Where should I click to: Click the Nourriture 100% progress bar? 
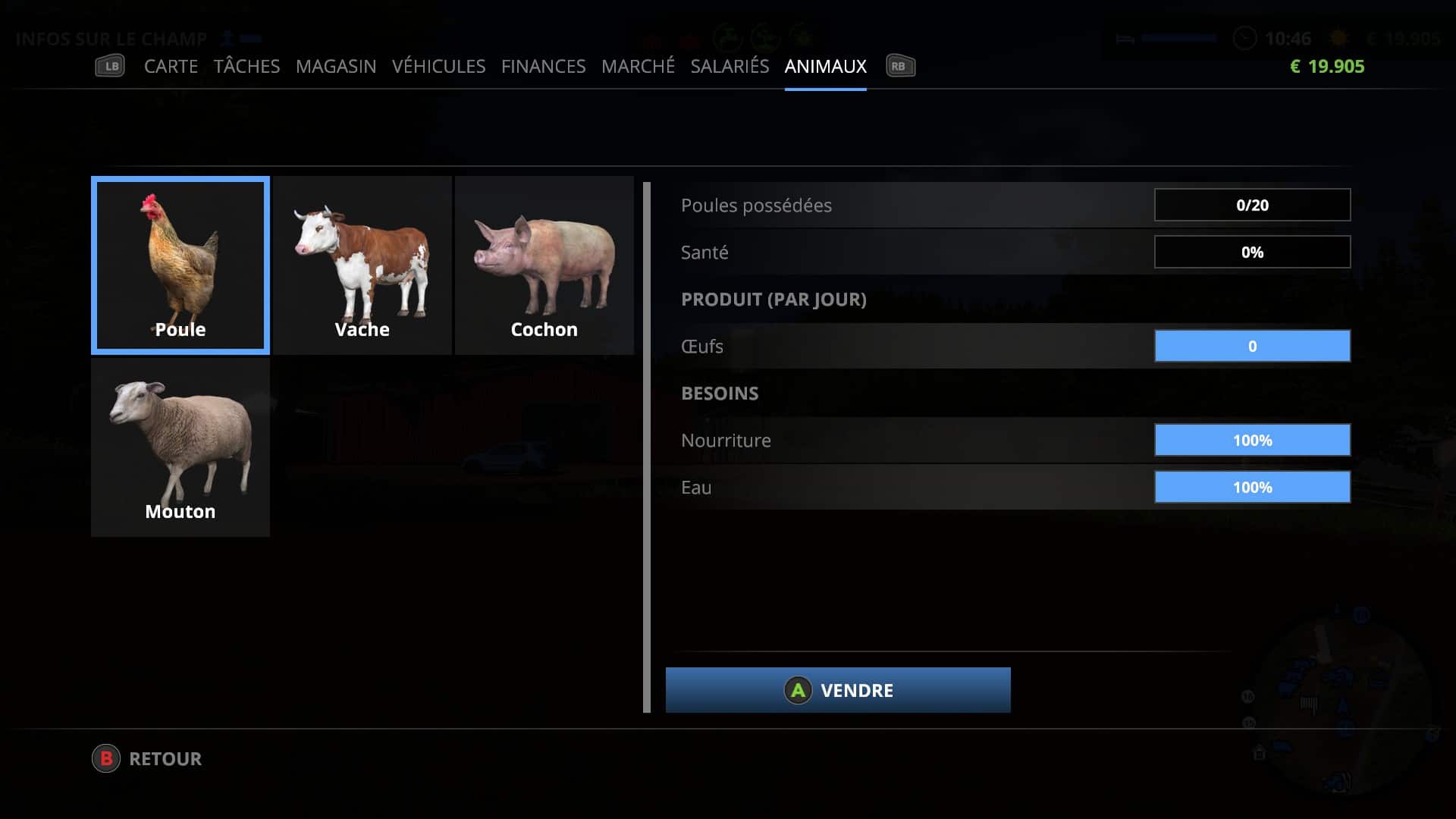coord(1252,440)
